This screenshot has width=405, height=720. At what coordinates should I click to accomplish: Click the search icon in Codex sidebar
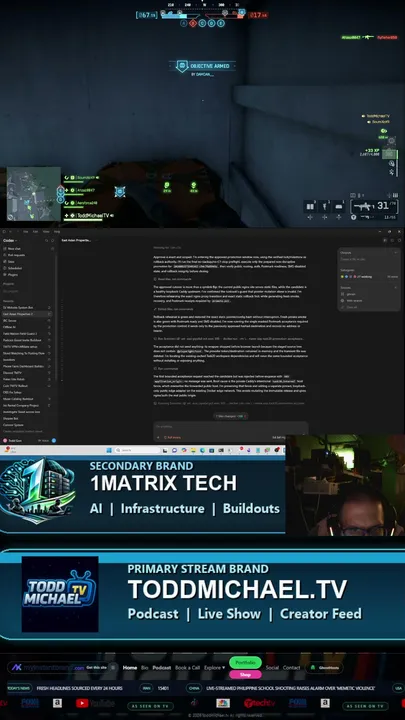[x=46, y=241]
